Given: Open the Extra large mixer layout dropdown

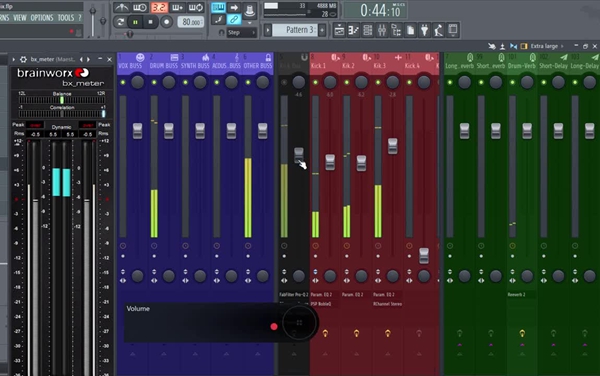Looking at the screenshot, I should pos(547,46).
